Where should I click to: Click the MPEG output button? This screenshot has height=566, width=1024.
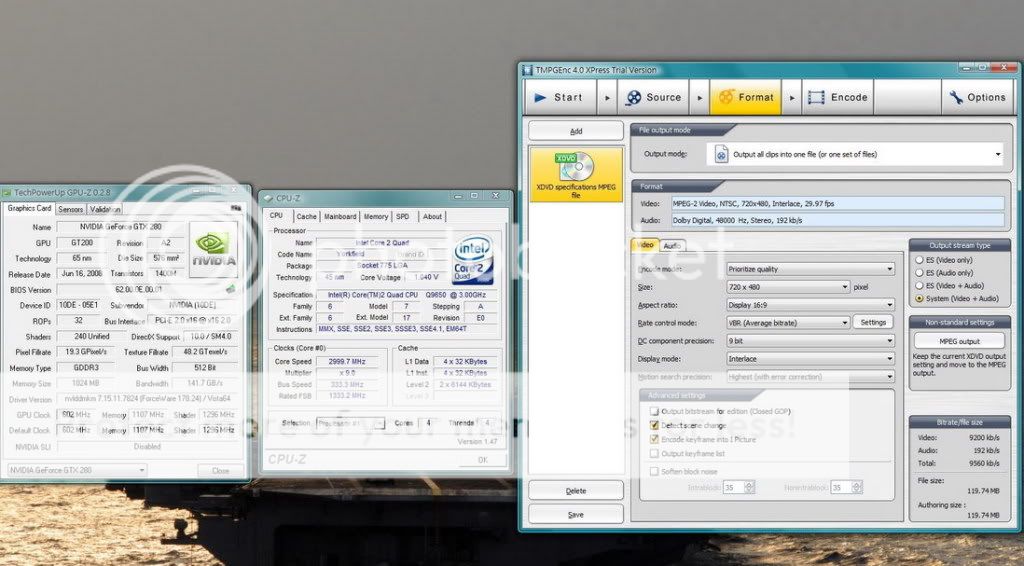[x=959, y=341]
